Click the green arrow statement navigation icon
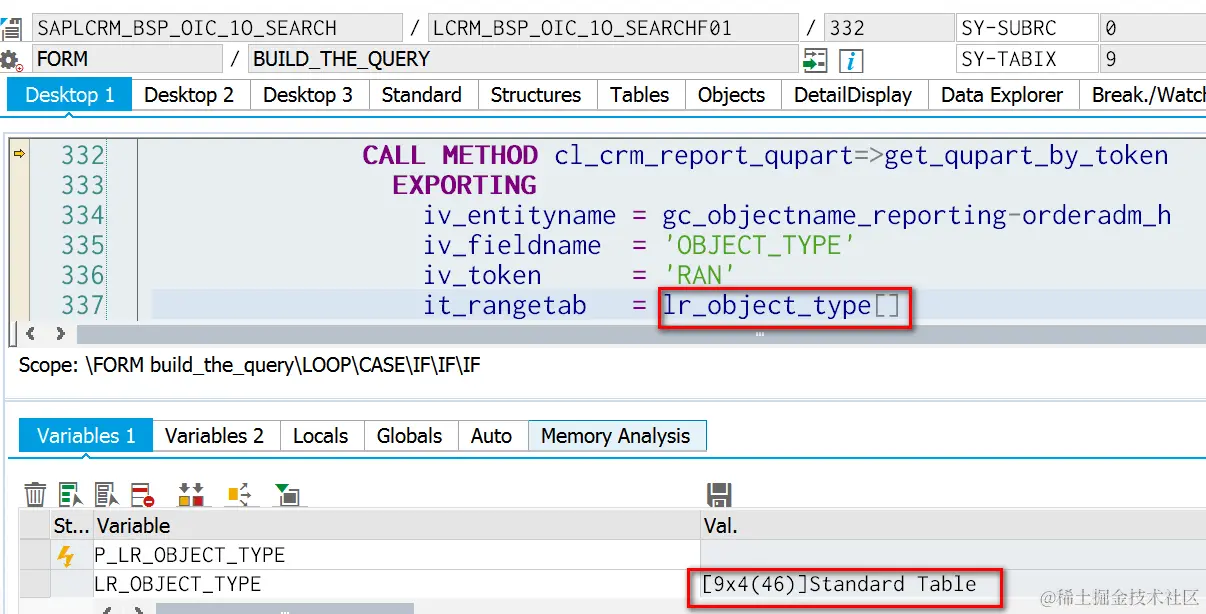Screen dimensions: 1206x614 point(815,60)
